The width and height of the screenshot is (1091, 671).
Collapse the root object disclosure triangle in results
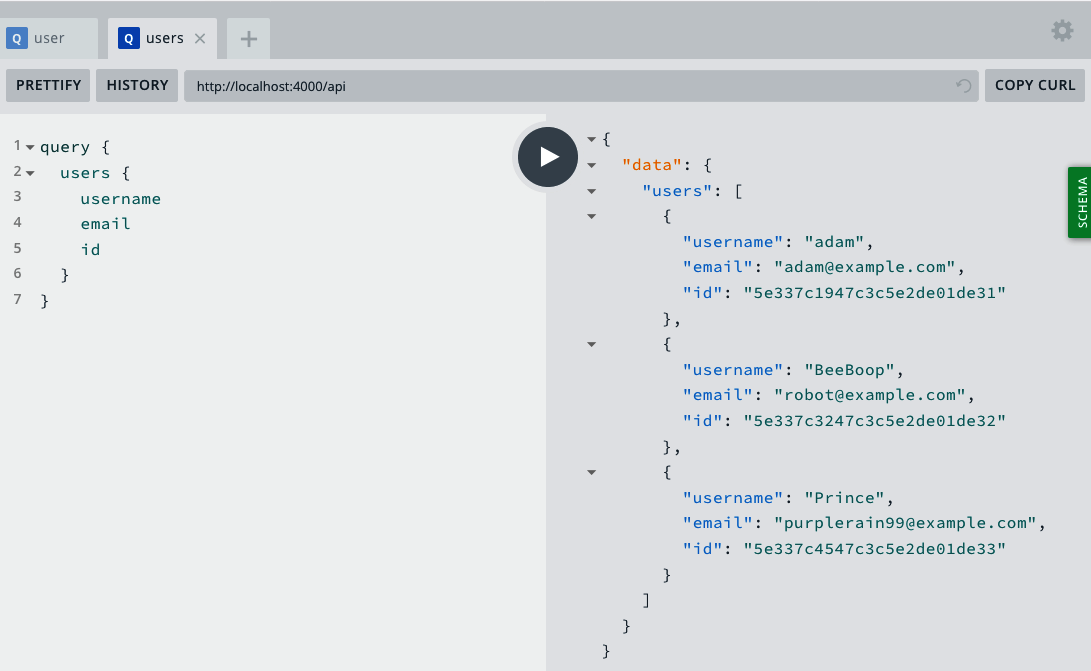(x=591, y=139)
